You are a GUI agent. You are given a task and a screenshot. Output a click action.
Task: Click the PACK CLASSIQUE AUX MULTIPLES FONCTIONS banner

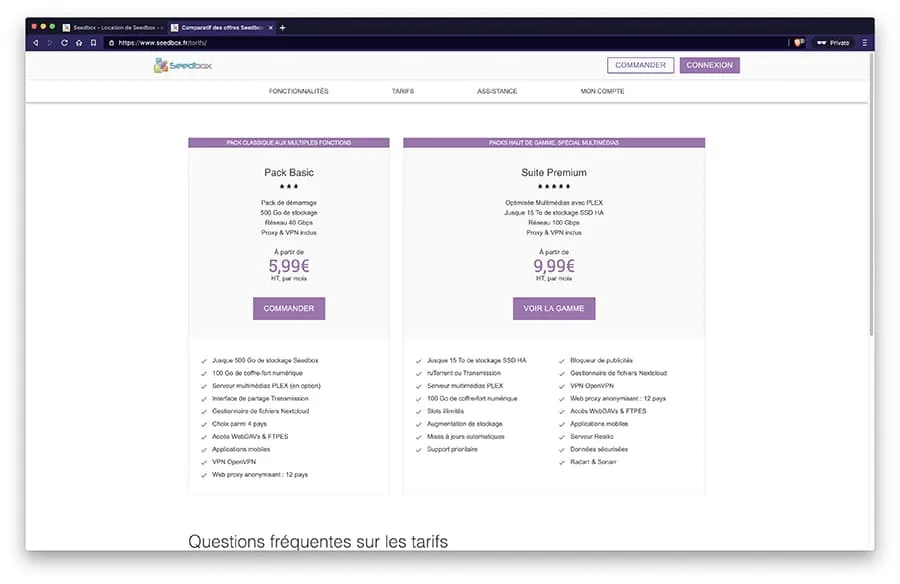pyautogui.click(x=289, y=142)
